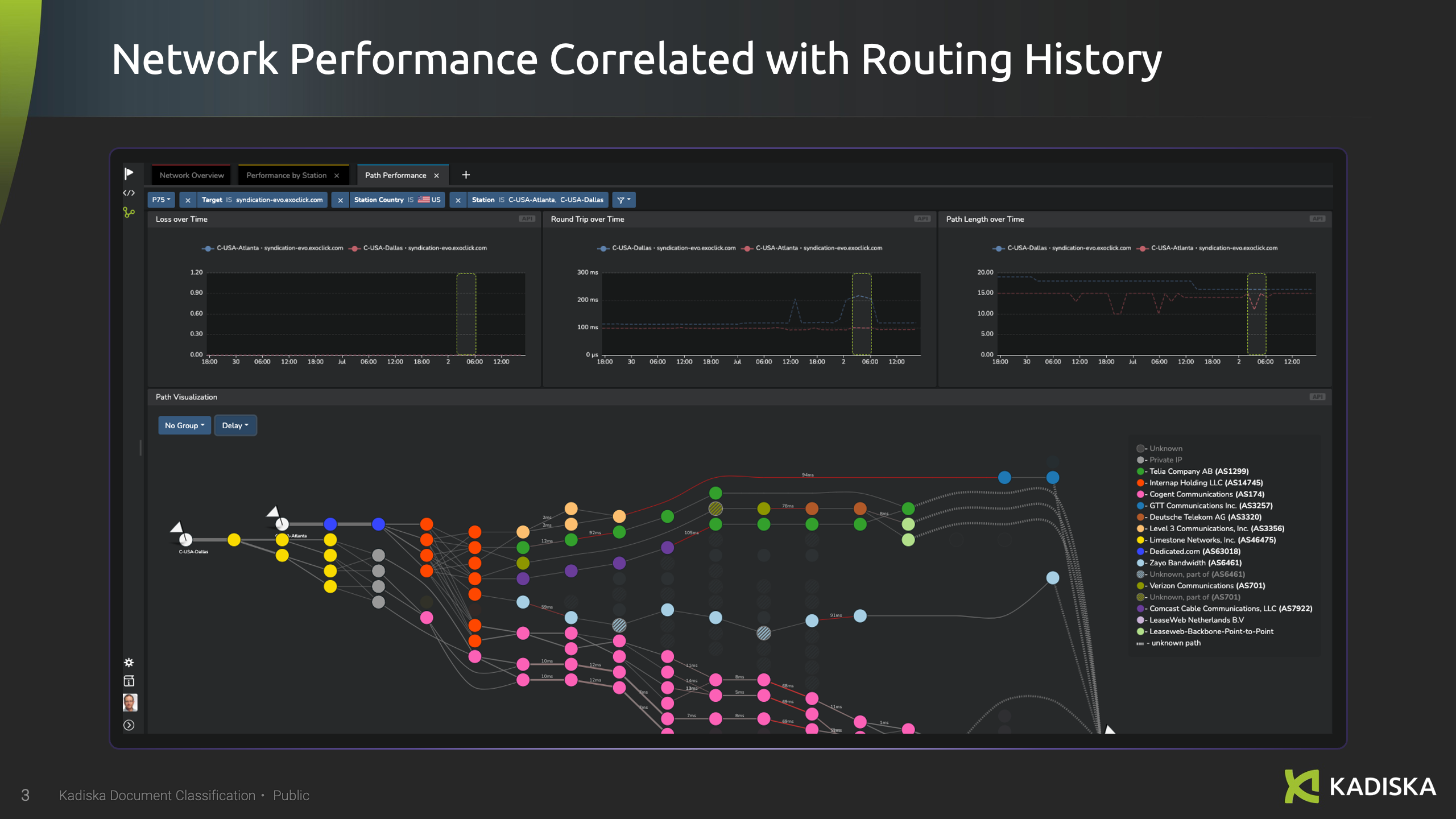This screenshot has width=1456, height=819.
Task: Click the Zayo Bandwidth color swatch in legend
Action: [1140, 563]
